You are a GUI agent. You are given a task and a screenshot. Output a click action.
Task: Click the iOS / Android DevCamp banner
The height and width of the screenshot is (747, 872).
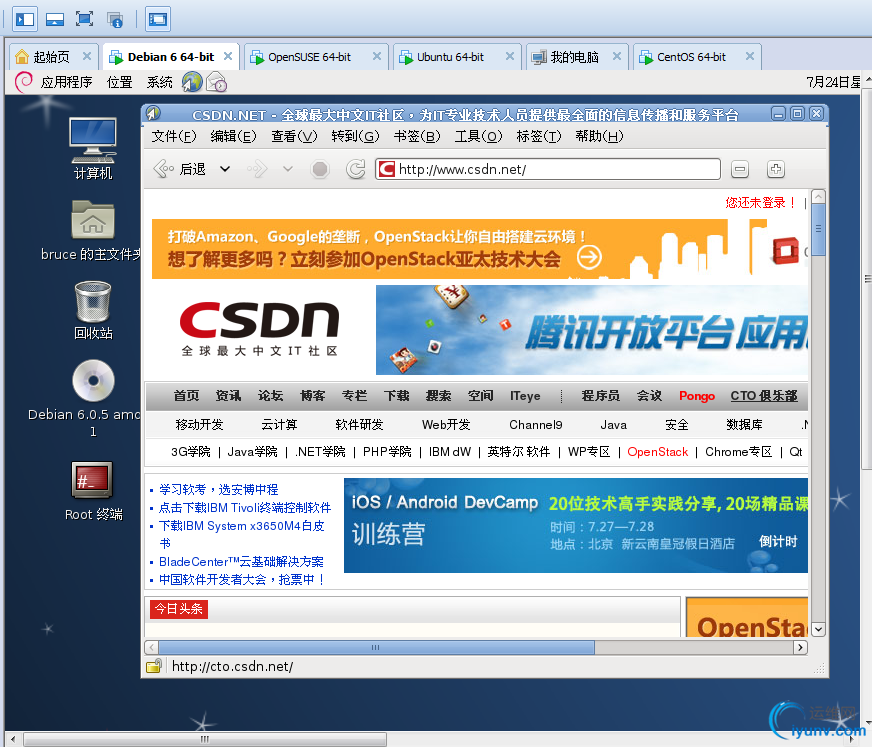576,525
